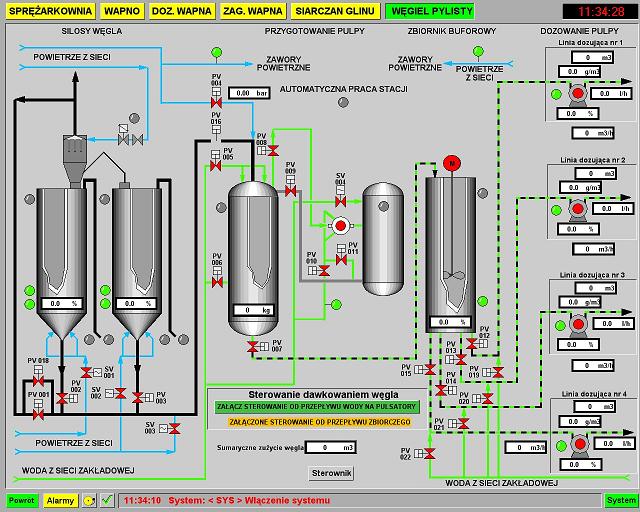
Task: Toggle green status lamp of dosing line 3
Action: point(560,325)
